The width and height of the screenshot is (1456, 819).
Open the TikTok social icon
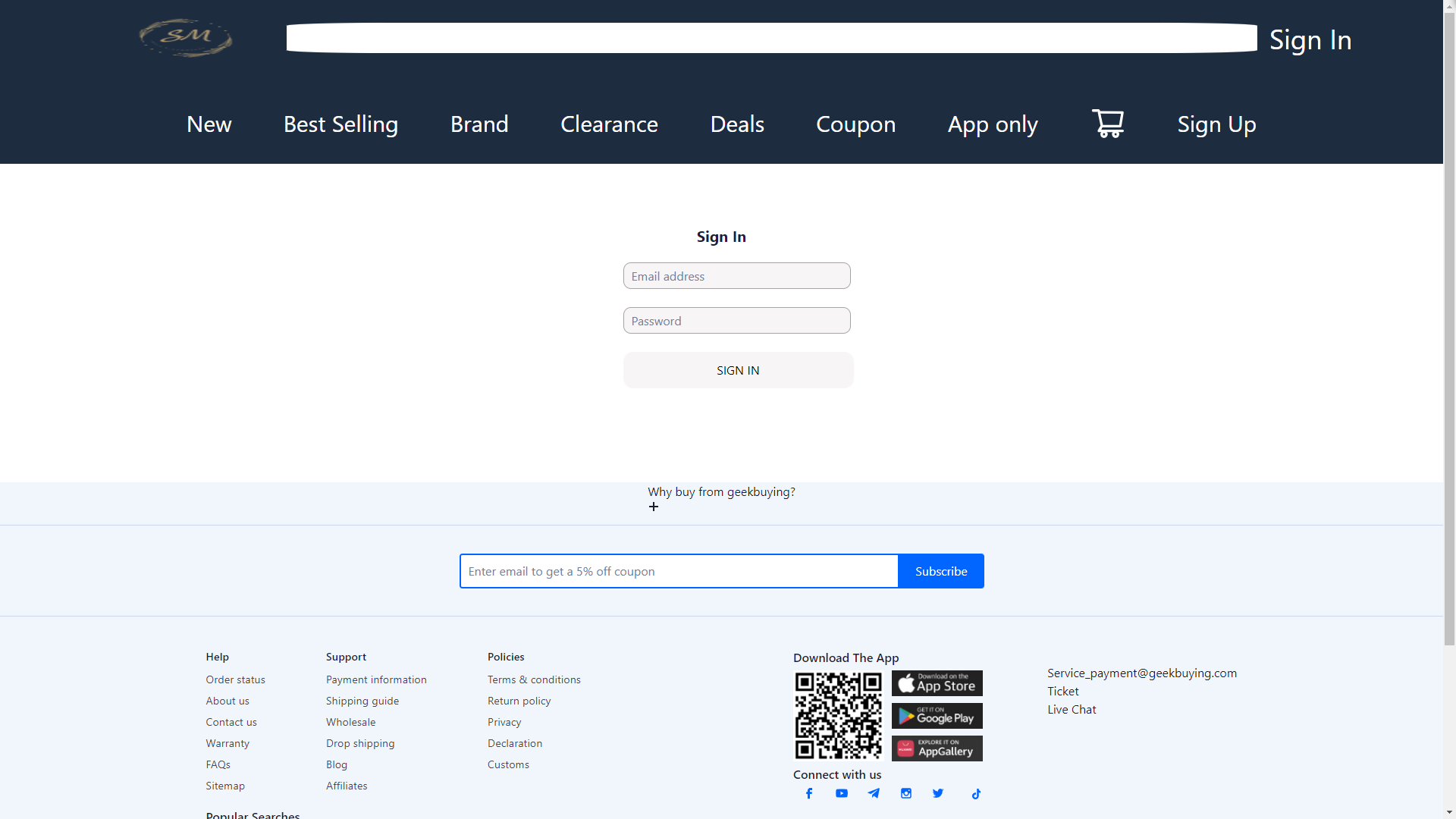pos(976,794)
